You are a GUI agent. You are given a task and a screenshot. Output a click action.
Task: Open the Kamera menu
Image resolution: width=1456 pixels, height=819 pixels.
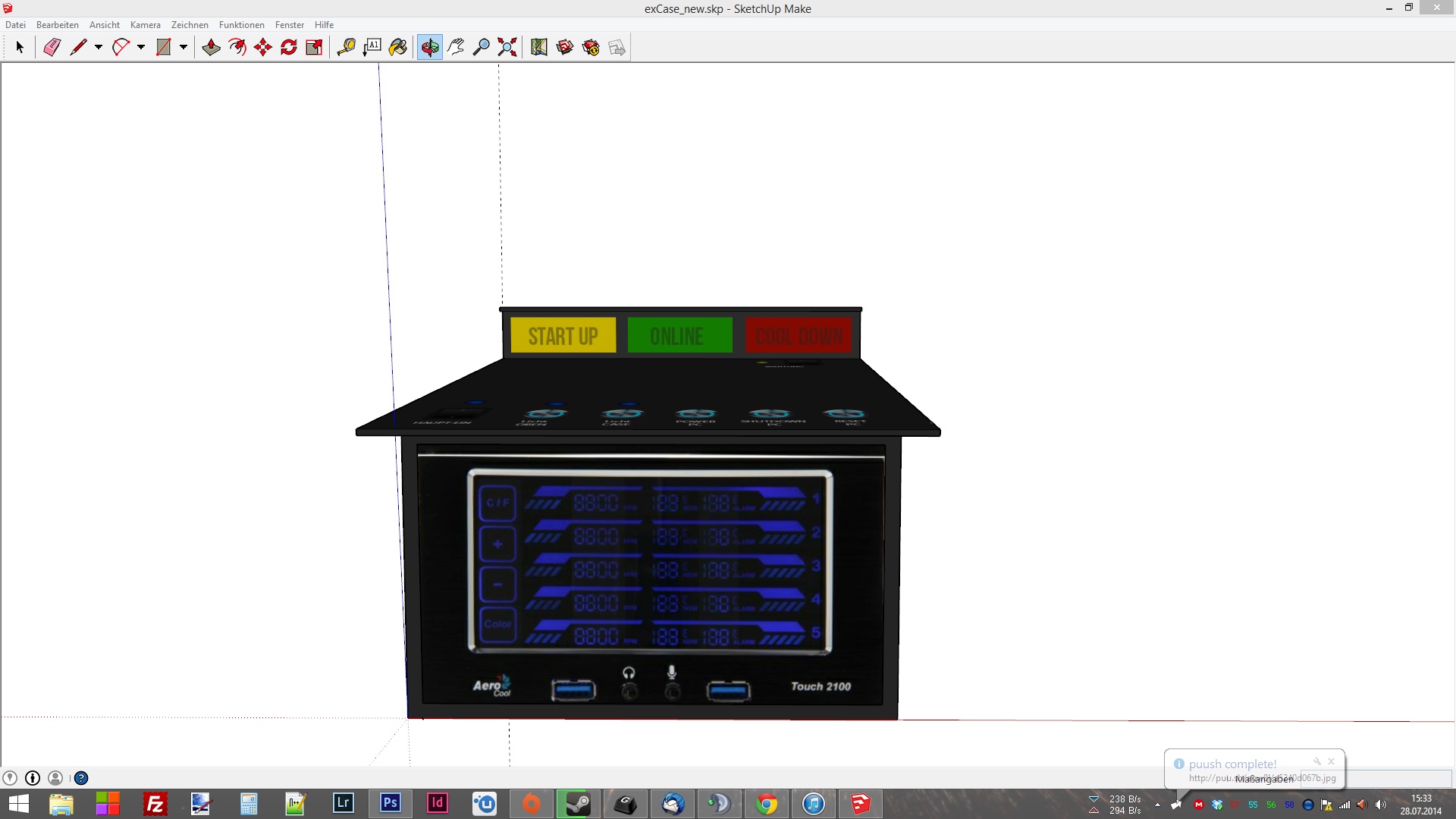tap(145, 25)
